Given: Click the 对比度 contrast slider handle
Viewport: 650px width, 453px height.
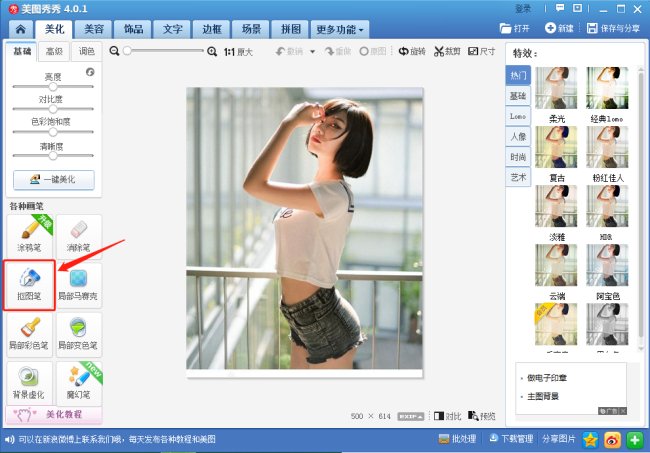Looking at the screenshot, I should click(53, 109).
